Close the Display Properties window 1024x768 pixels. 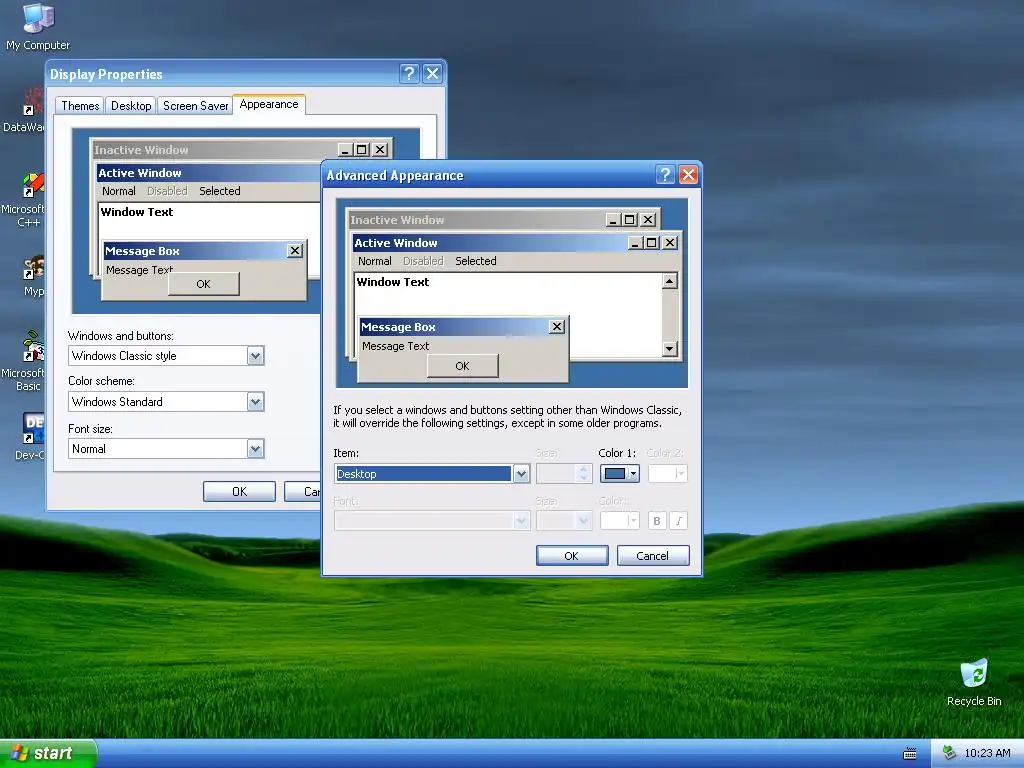[432, 73]
